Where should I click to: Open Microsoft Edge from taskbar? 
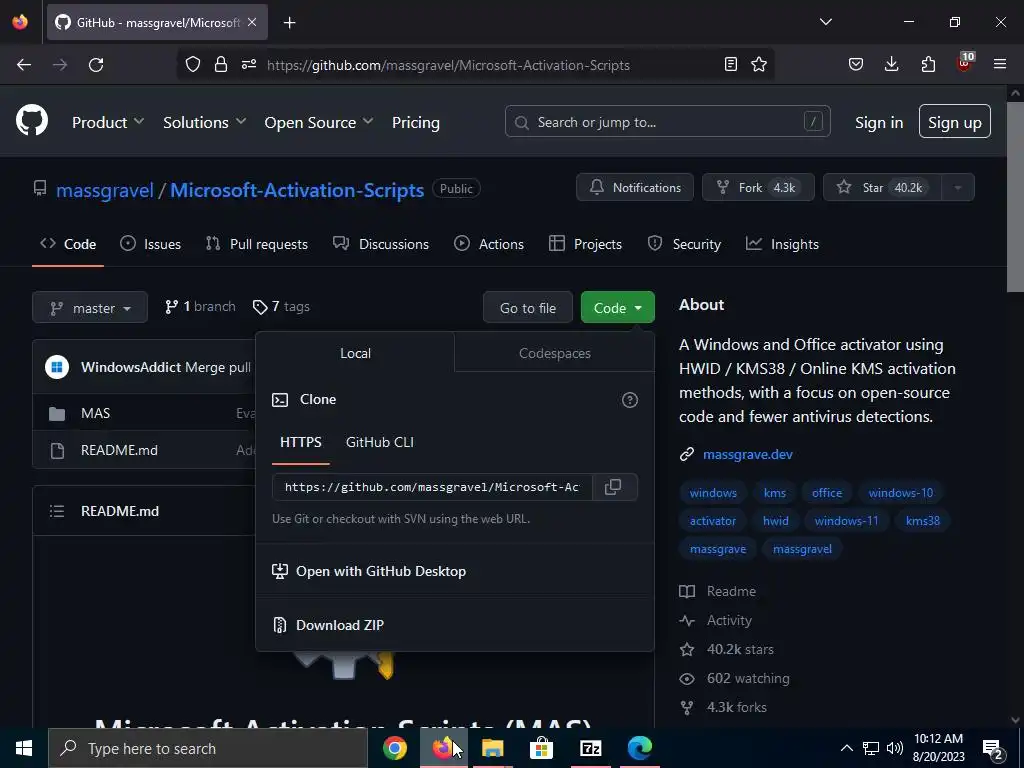(639, 748)
